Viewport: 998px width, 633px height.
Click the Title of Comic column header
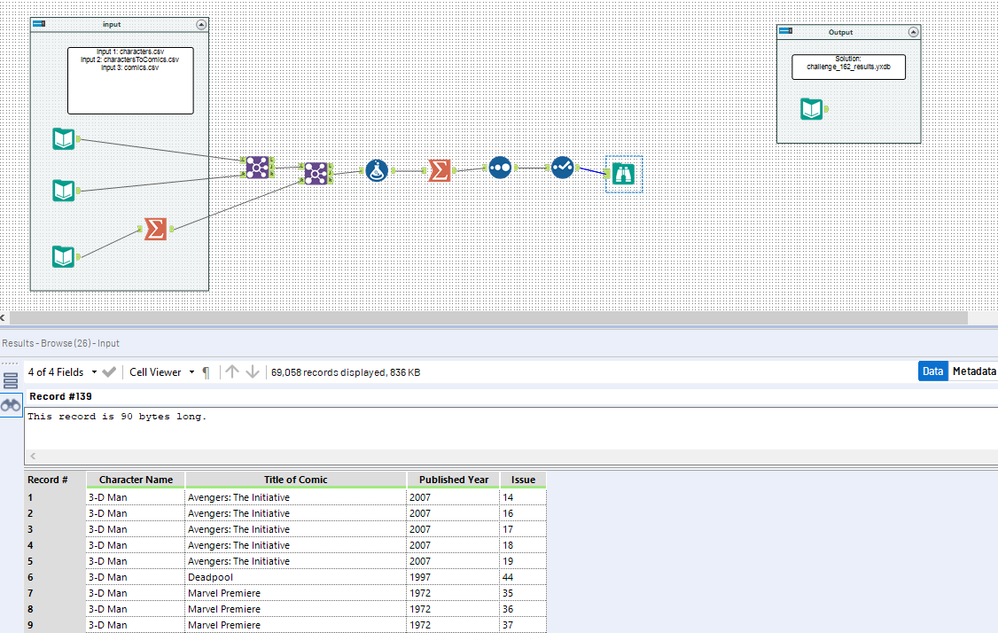(x=295, y=480)
